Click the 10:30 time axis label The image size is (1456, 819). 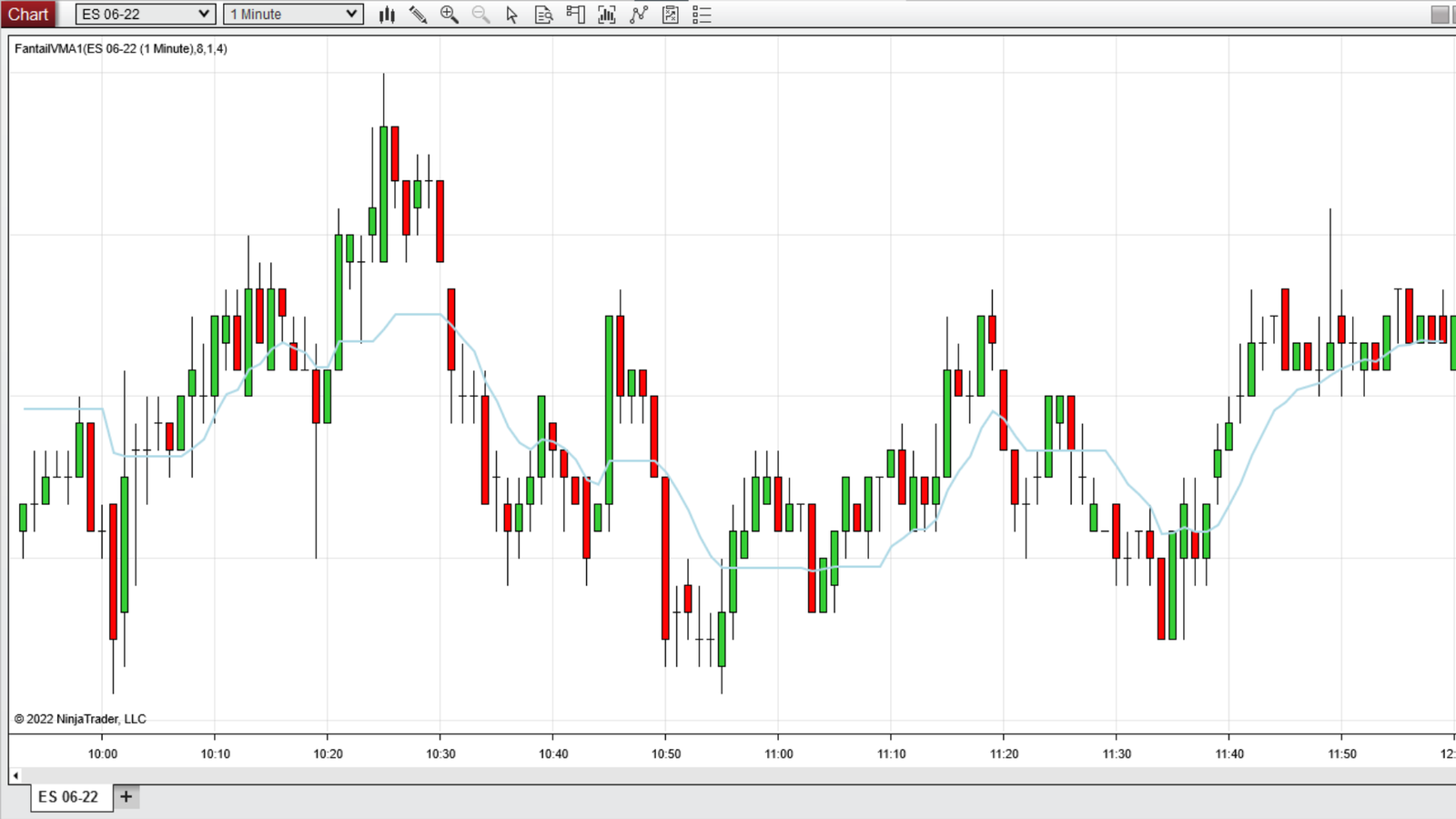441,753
